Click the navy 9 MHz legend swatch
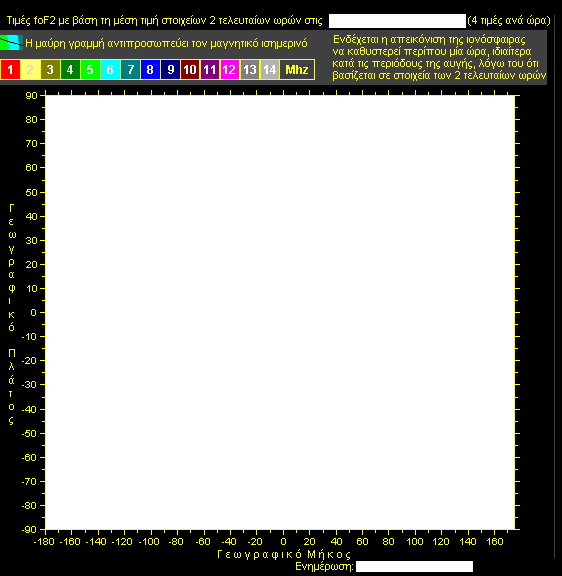The image size is (562, 576). (x=170, y=69)
